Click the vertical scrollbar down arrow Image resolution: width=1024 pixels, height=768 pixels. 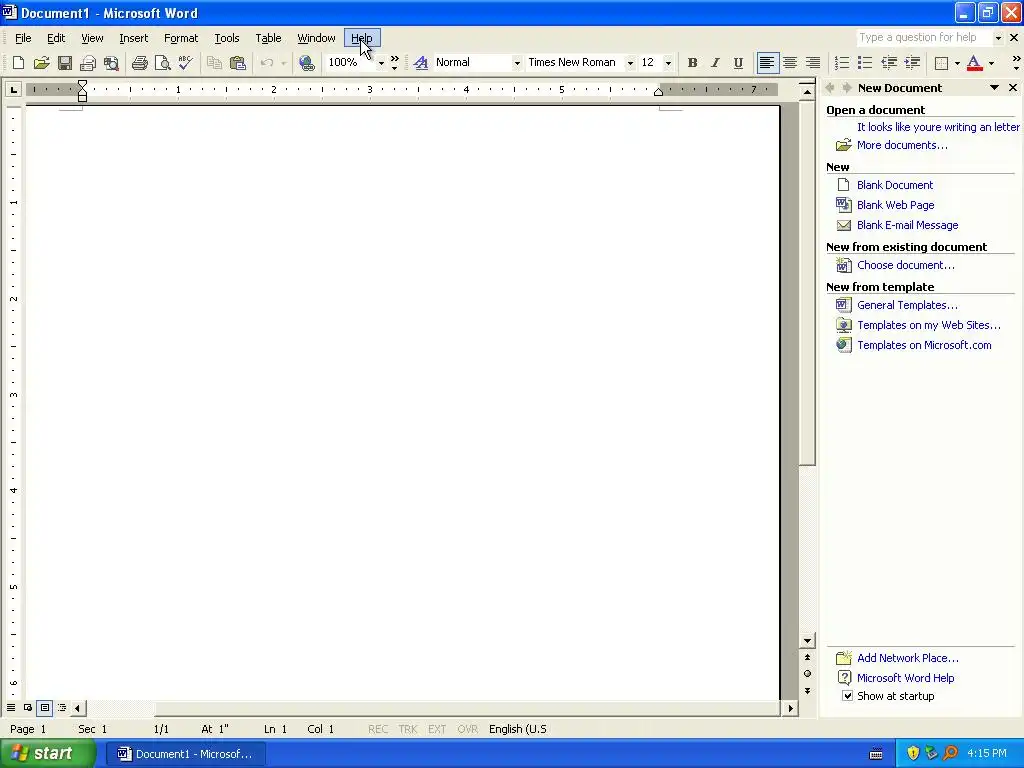pos(807,641)
